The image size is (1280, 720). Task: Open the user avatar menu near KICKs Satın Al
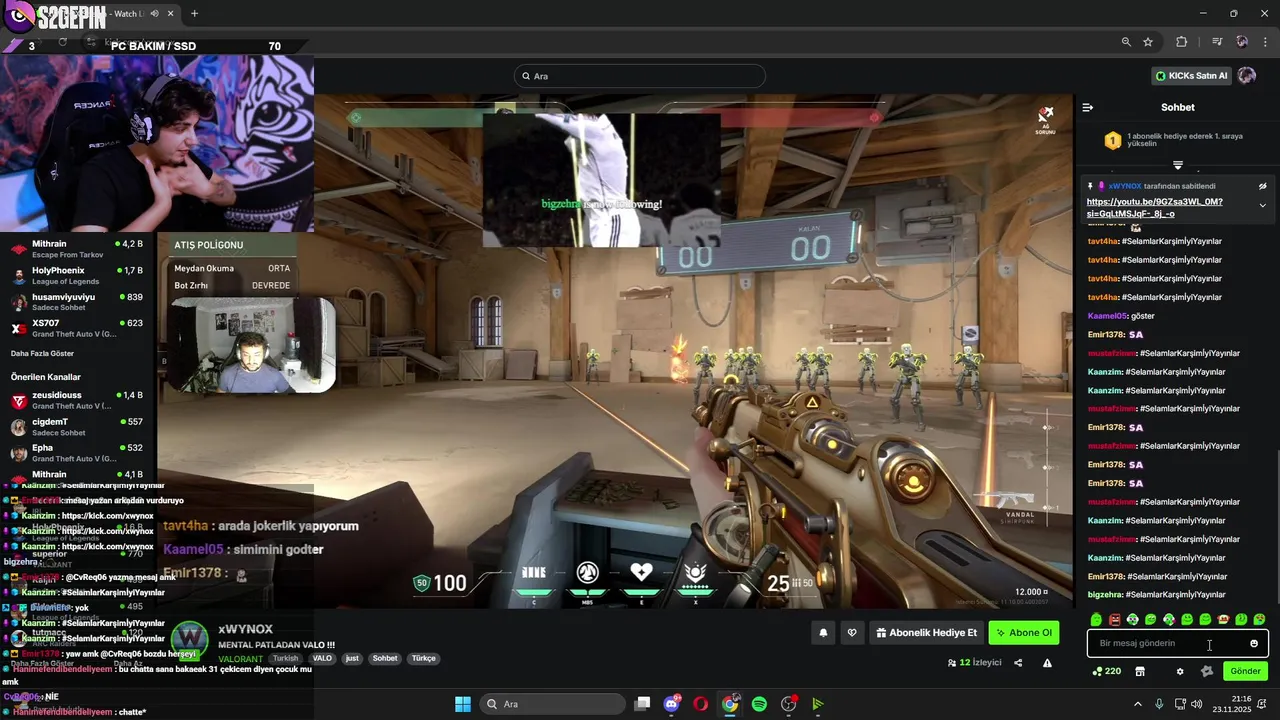[x=1246, y=76]
